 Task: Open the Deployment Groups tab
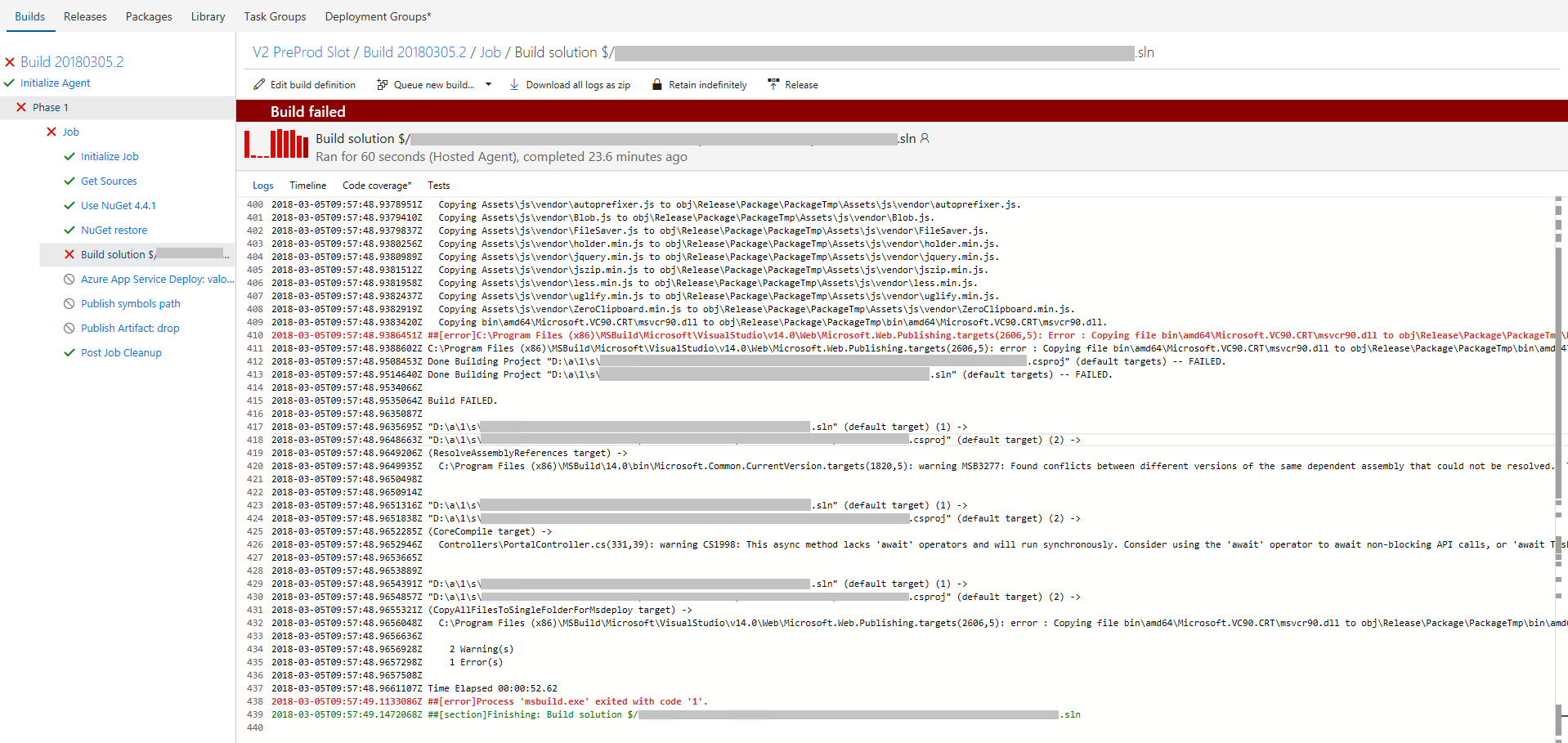(378, 16)
